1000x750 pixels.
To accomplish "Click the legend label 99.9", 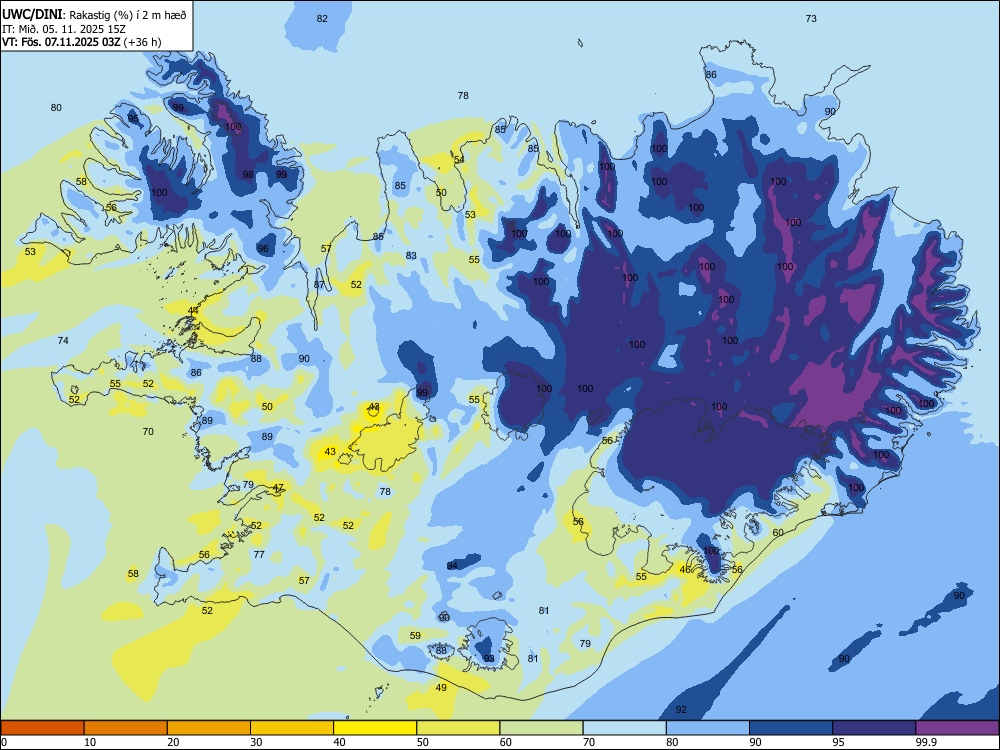I will coord(926,742).
